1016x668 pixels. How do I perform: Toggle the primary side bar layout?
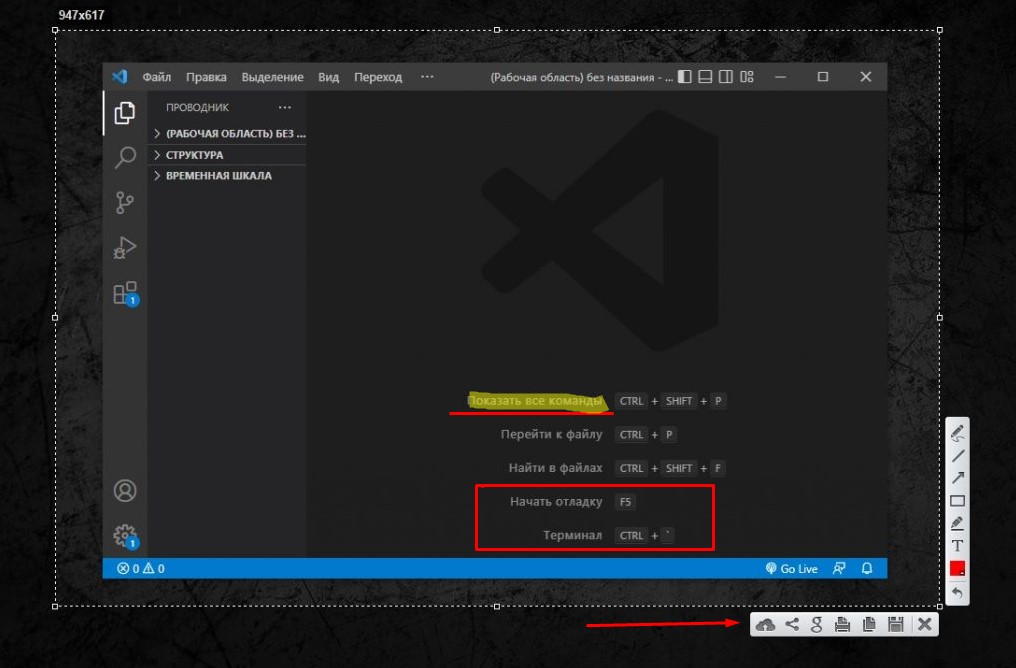684,76
